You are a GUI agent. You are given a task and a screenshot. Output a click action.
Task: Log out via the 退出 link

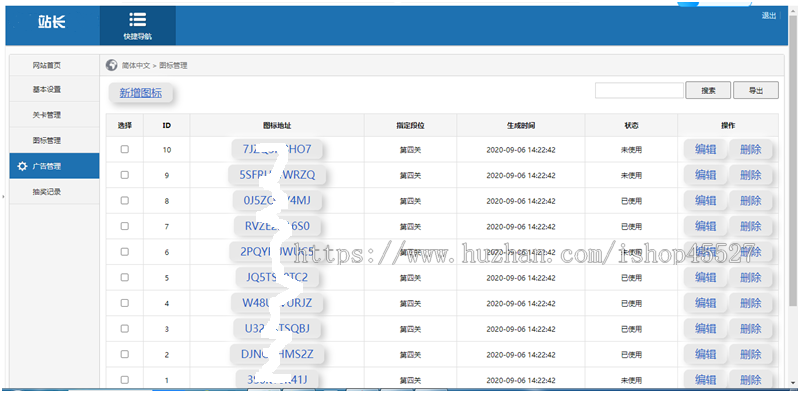tap(769, 16)
